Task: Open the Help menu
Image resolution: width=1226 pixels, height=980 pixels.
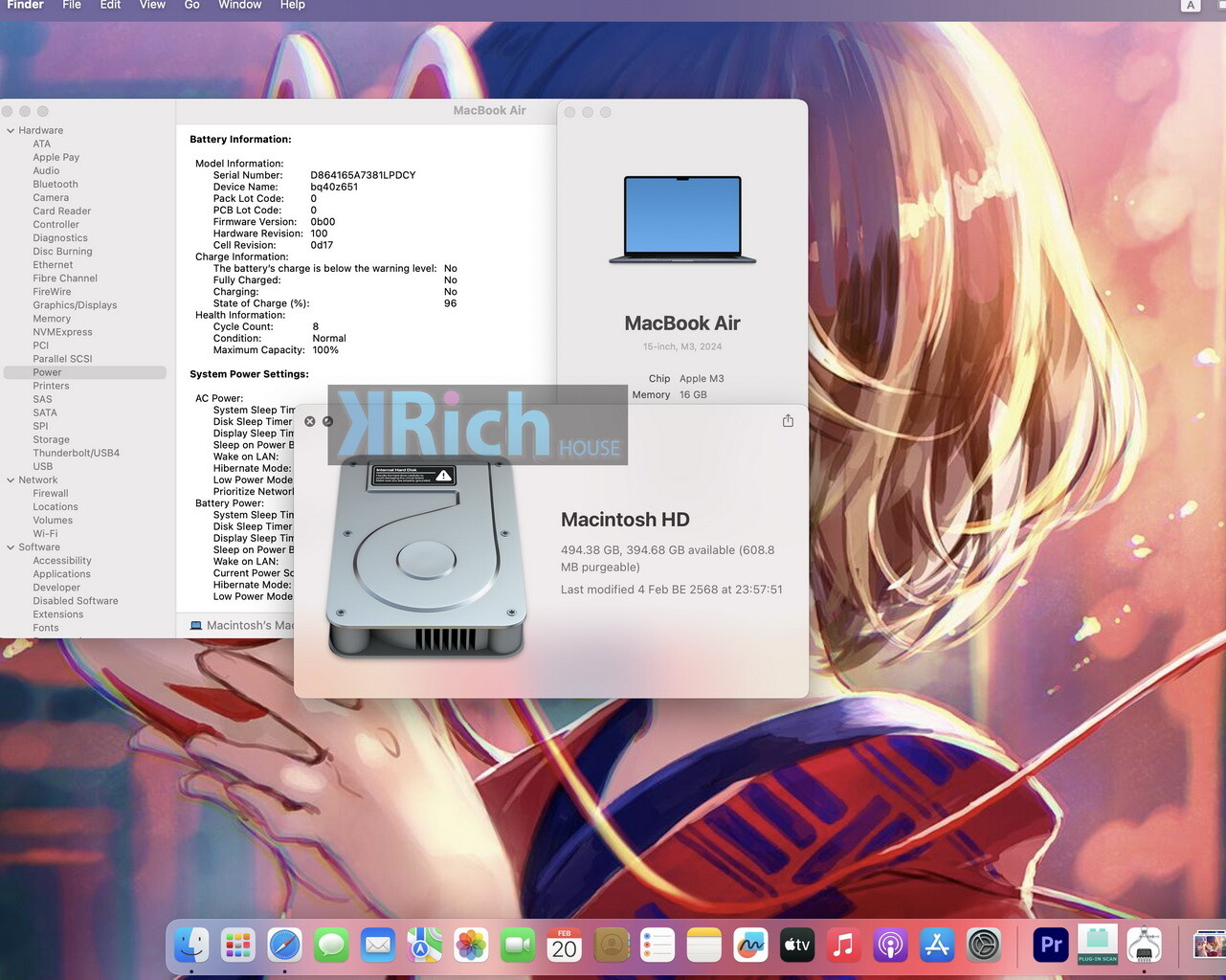Action: coord(293,5)
